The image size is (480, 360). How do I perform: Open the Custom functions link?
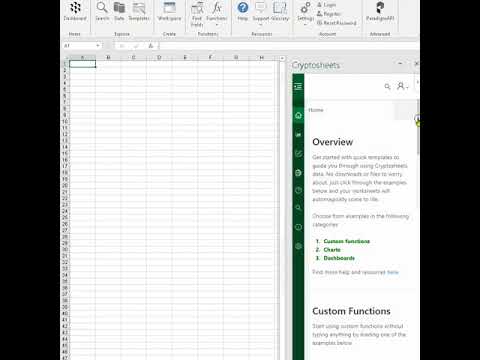pos(347,241)
